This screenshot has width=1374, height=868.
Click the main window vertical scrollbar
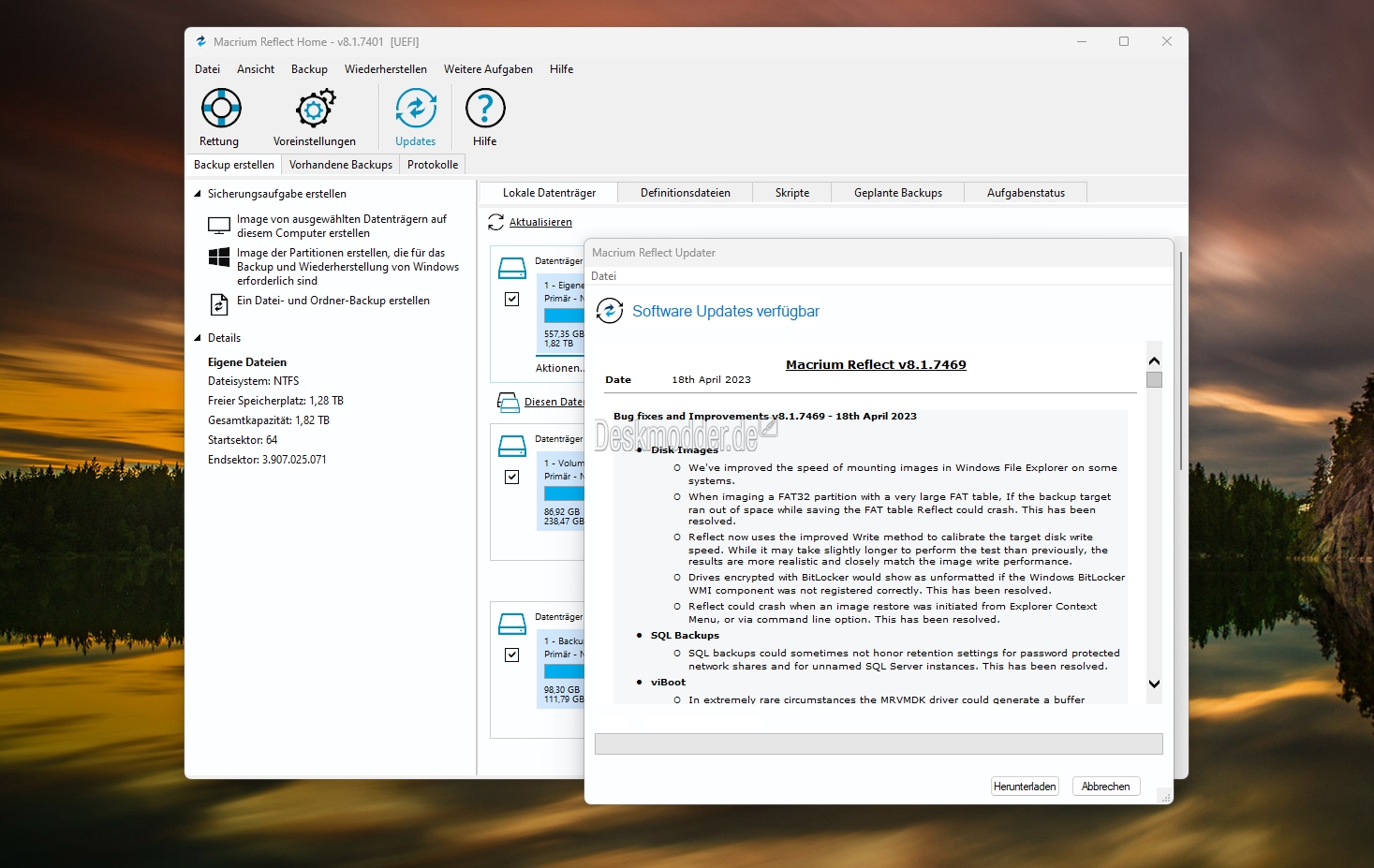1181,360
